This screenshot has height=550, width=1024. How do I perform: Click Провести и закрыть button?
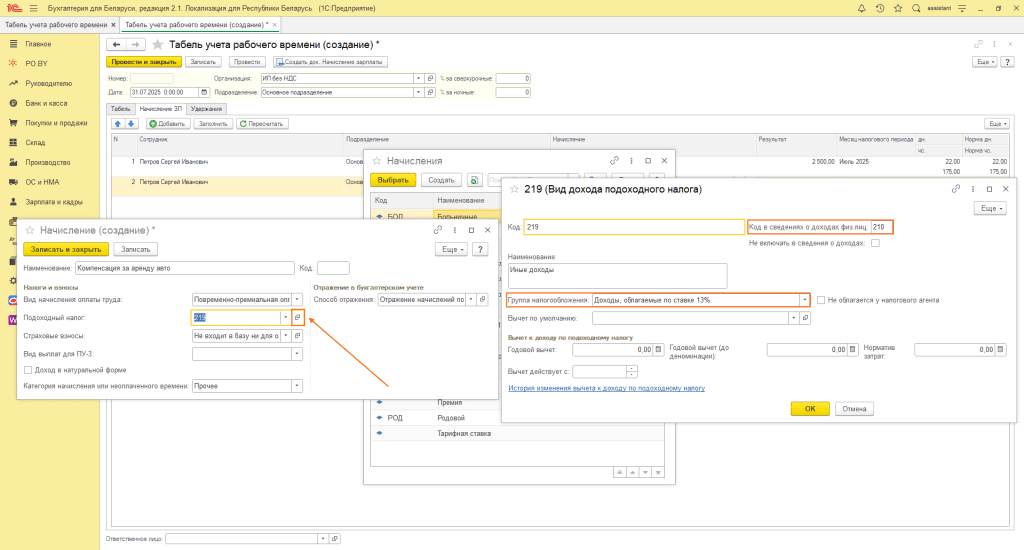click(x=144, y=61)
